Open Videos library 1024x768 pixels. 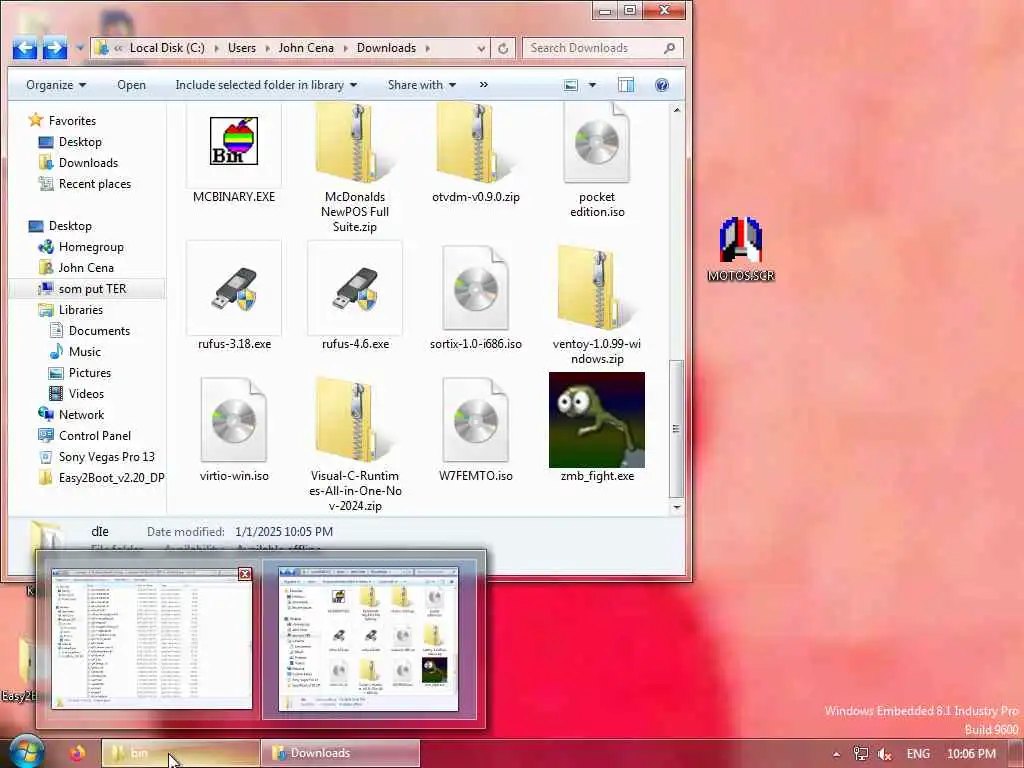[86, 393]
